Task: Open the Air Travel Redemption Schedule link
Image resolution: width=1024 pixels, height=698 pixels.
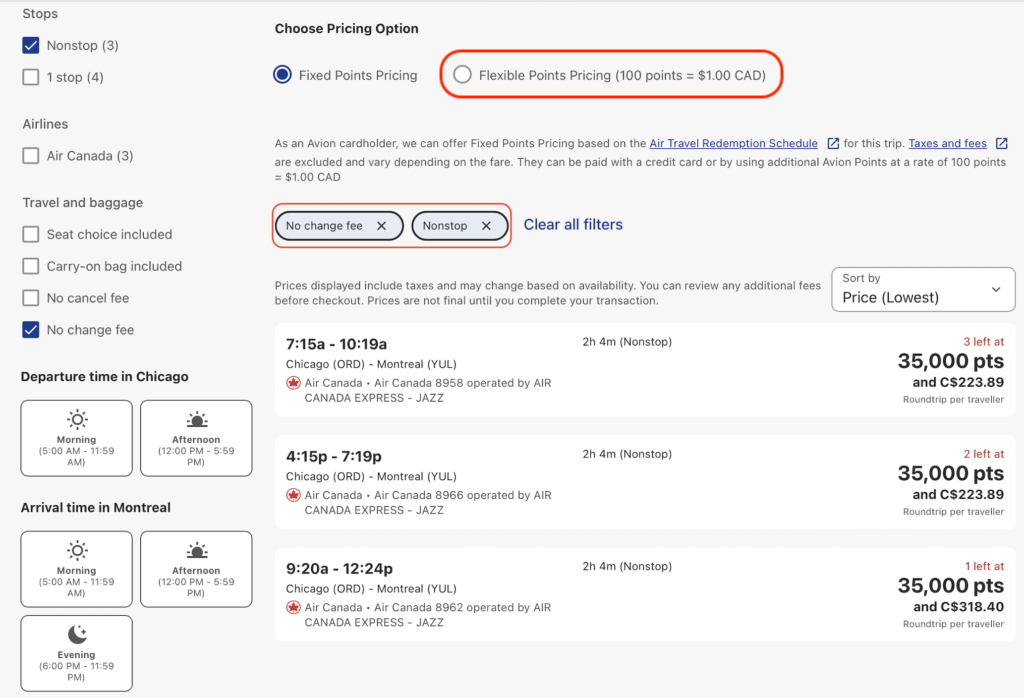Action: (x=733, y=144)
